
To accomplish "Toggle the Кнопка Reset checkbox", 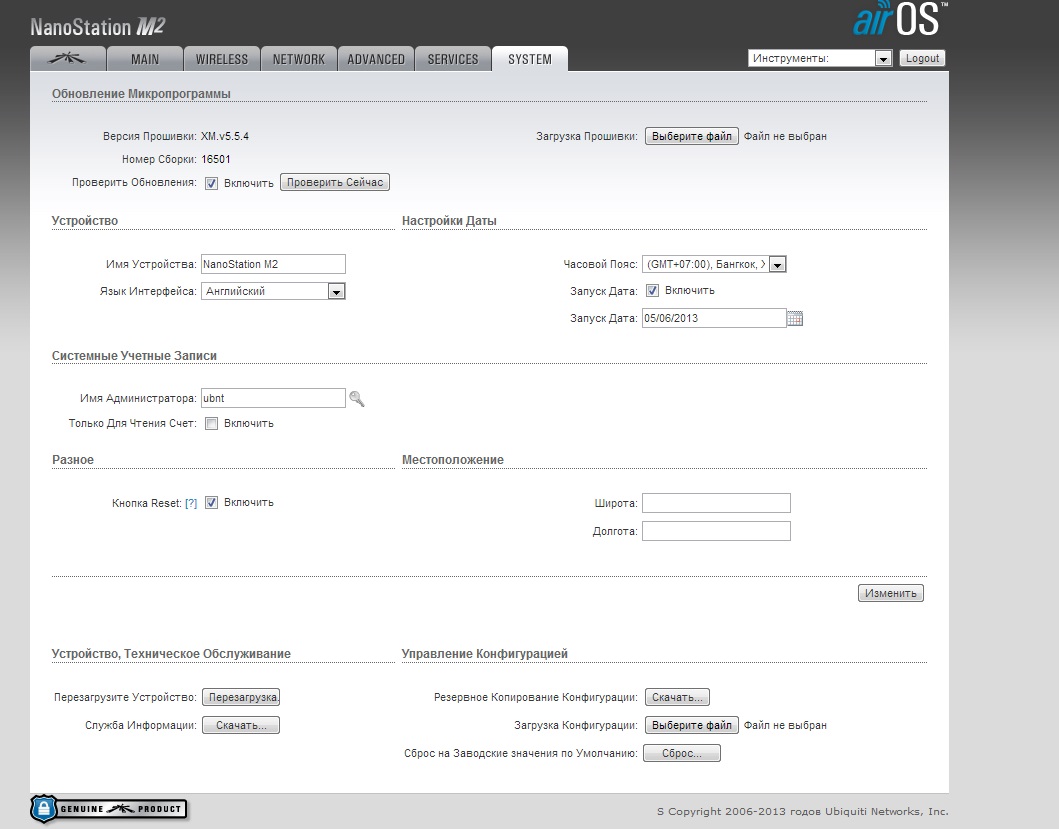I will (x=211, y=503).
